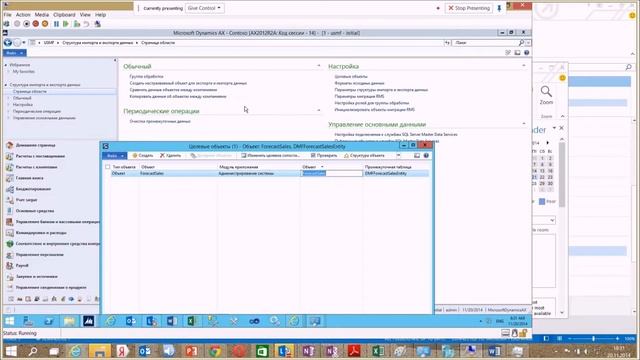Open PowerPoint from the host taskbar
Image resolution: width=640 pixels, height=360 pixels.
(x=191, y=351)
